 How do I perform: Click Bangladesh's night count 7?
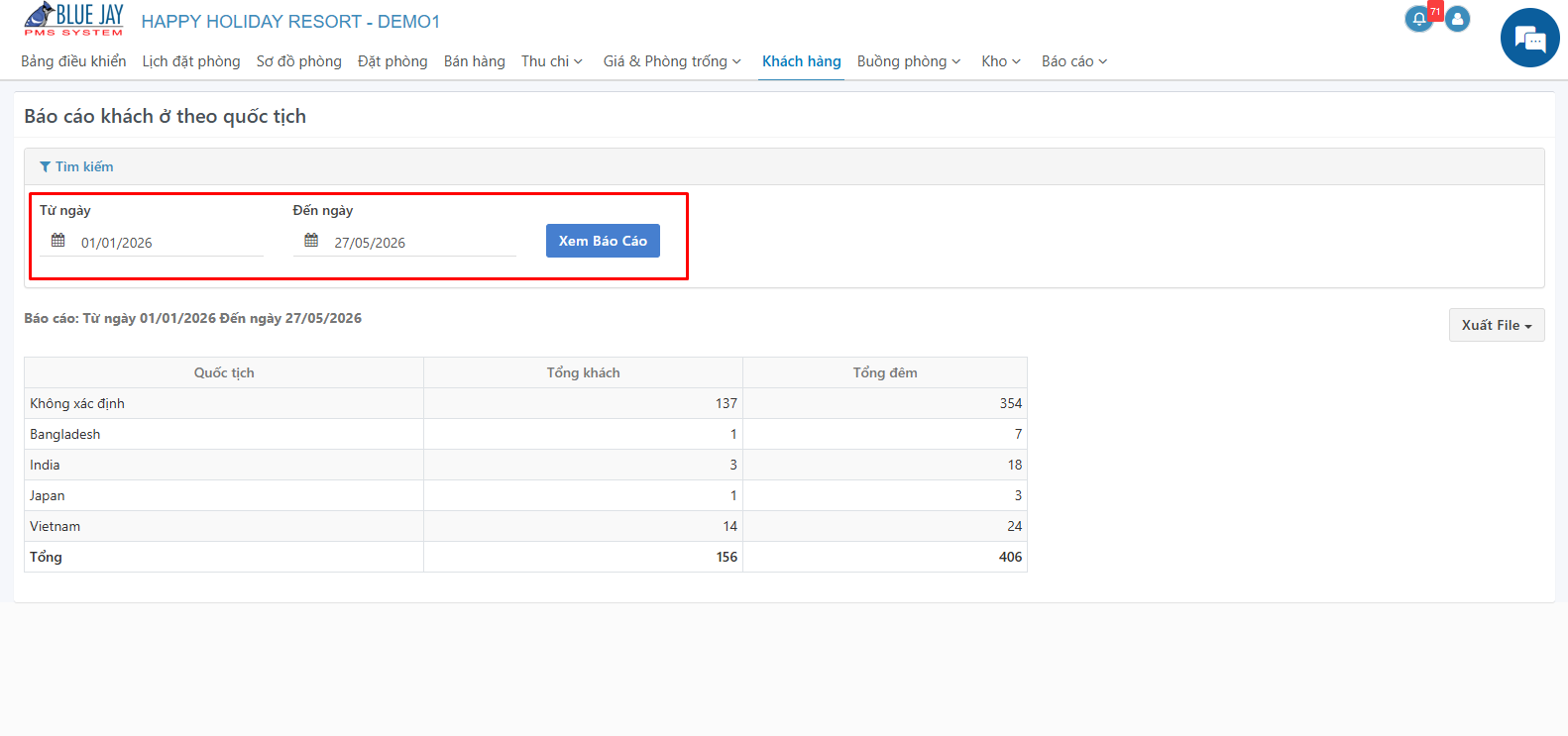coord(1018,434)
